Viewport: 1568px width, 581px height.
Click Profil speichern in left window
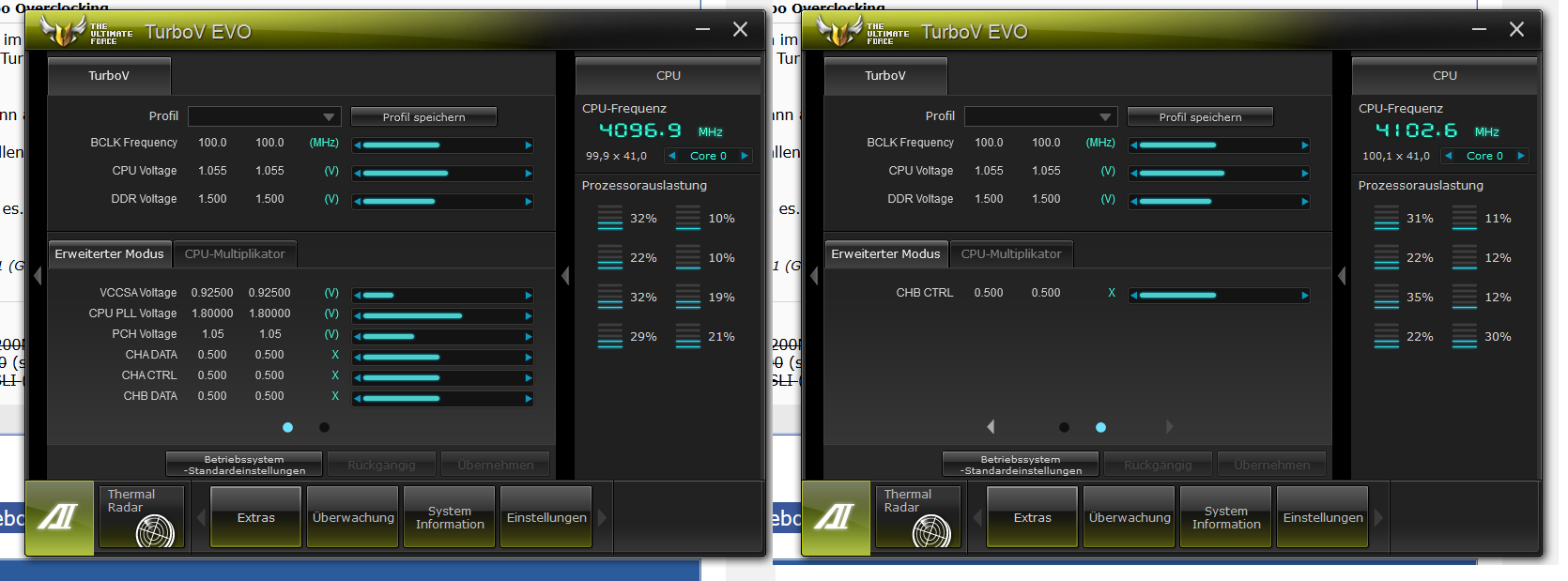pos(423,117)
